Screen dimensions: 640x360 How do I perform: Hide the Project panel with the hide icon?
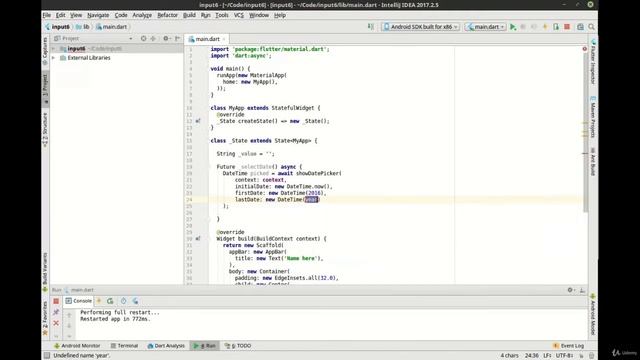[x=178, y=38]
